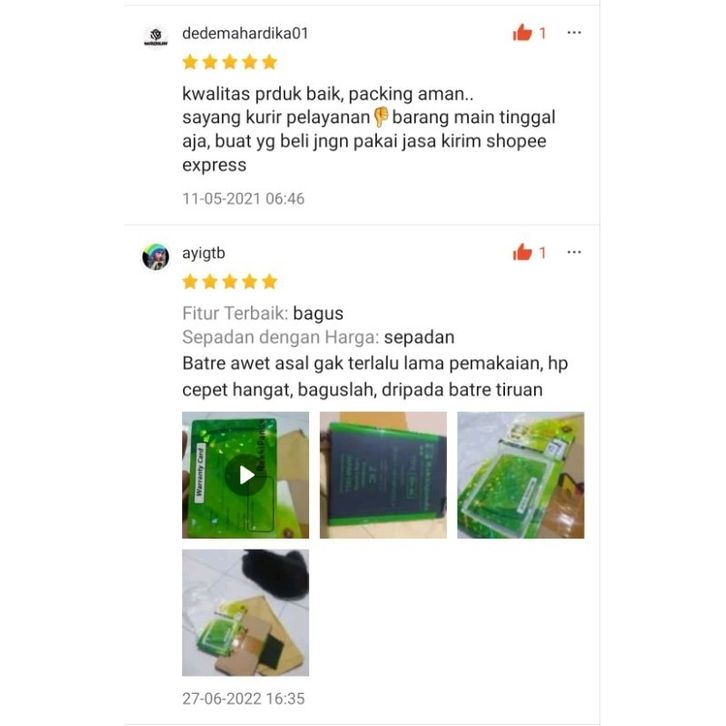Open the photo with black cat thumbnail

pos(245,613)
